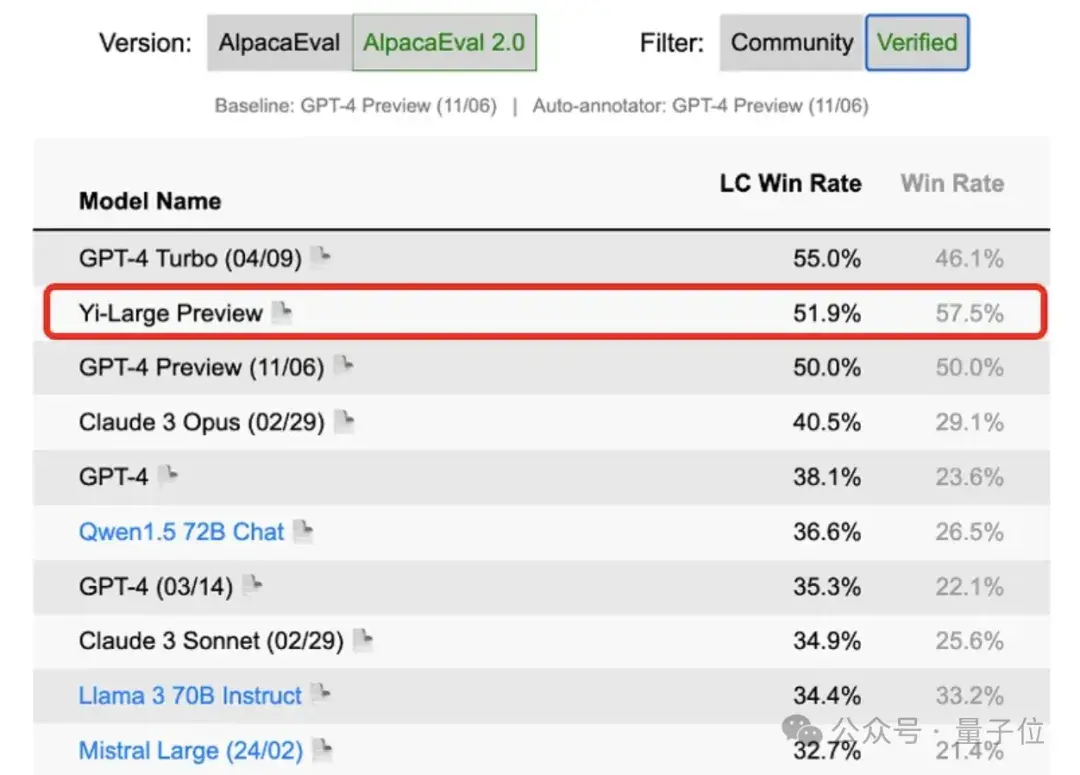
Task: Click document icon beside Yi-Large Preview
Action: [282, 313]
